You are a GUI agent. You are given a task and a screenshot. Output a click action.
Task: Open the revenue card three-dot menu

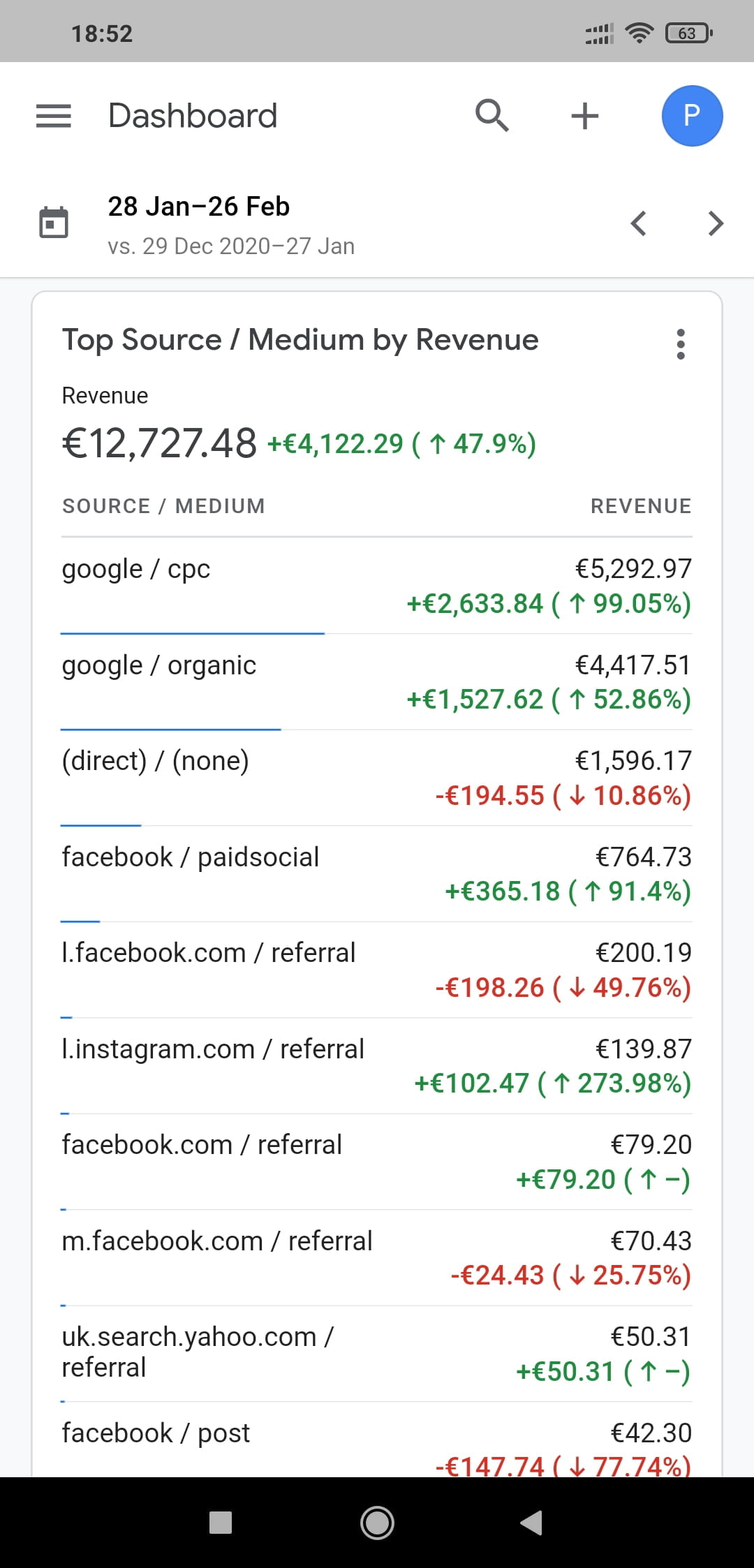coord(681,344)
